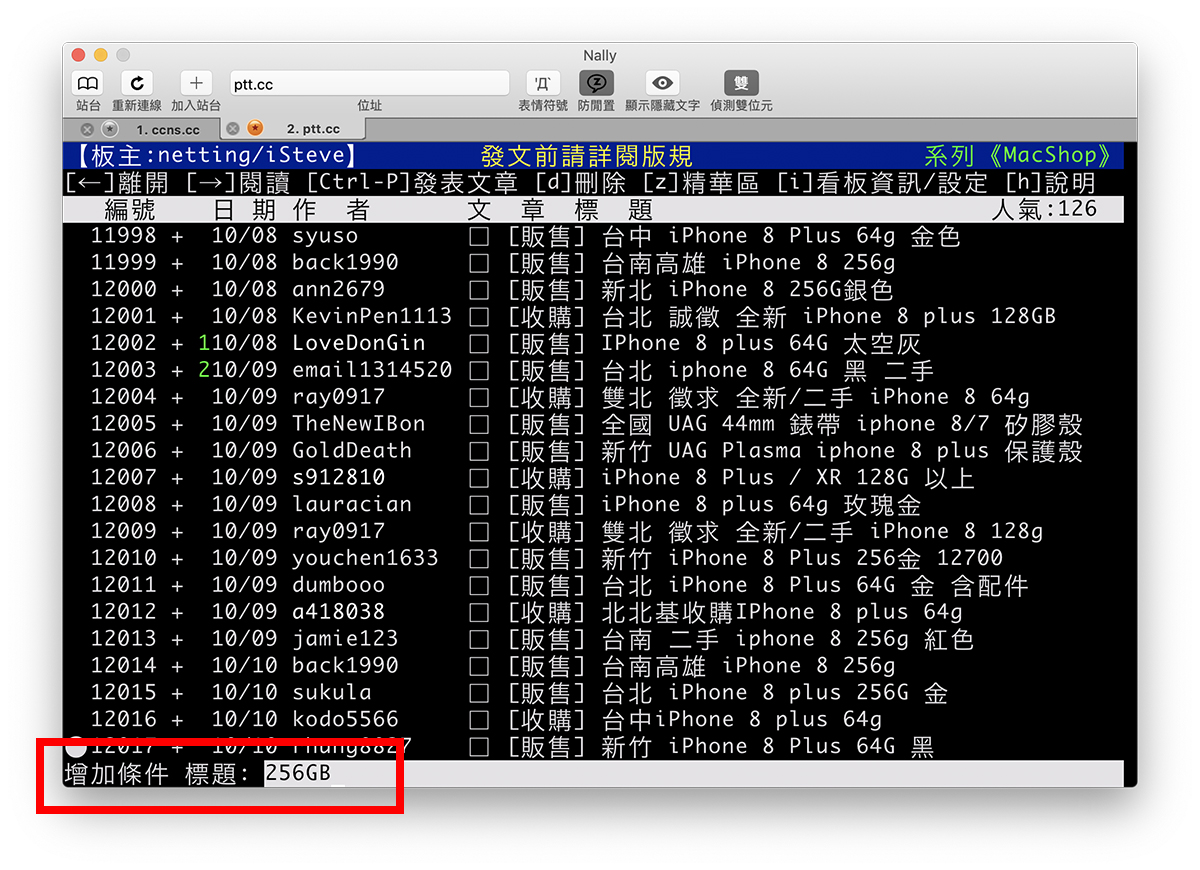The image size is (1200, 870).
Task: Close the ccns.cc tab
Action: [87, 129]
